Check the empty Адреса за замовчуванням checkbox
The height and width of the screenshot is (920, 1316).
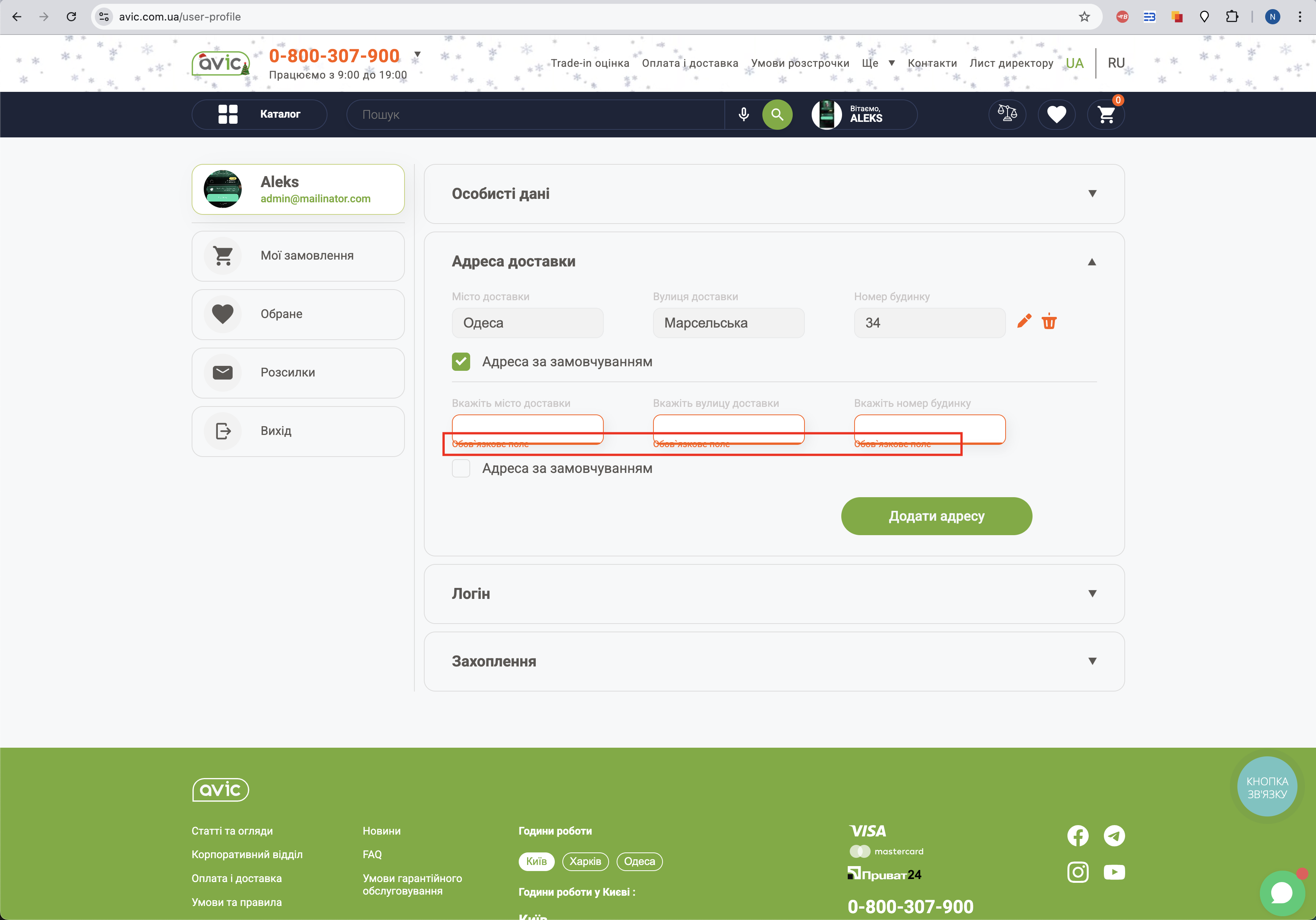click(461, 468)
